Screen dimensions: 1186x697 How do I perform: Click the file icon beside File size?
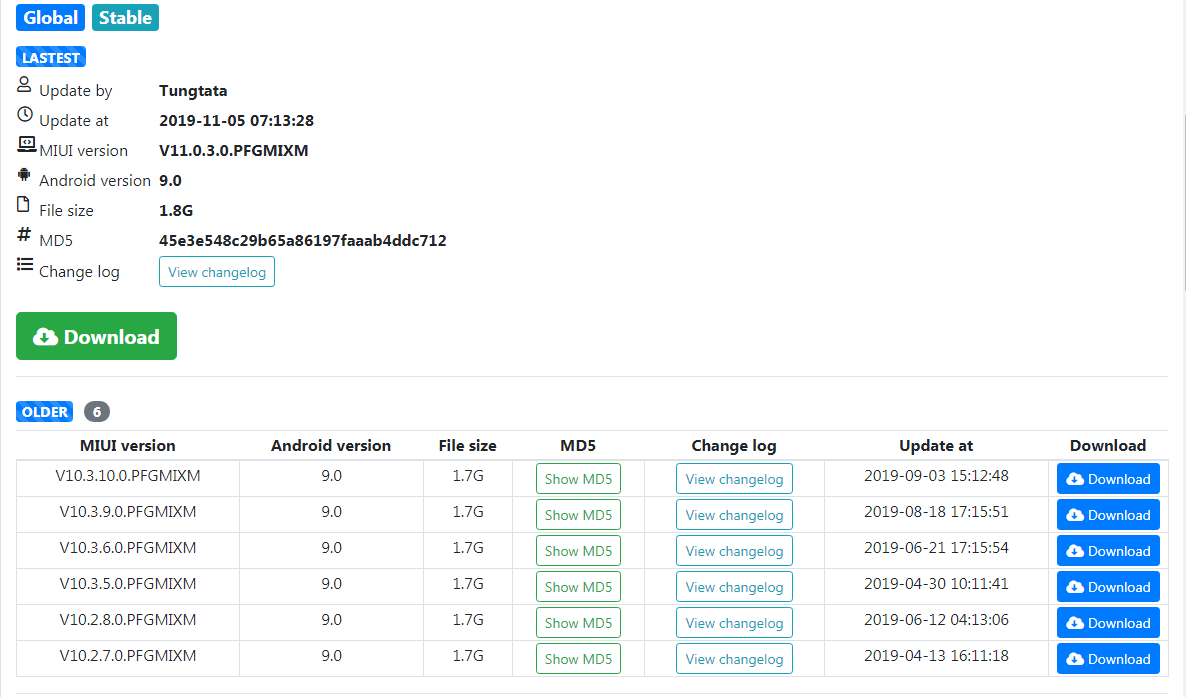coord(23,204)
